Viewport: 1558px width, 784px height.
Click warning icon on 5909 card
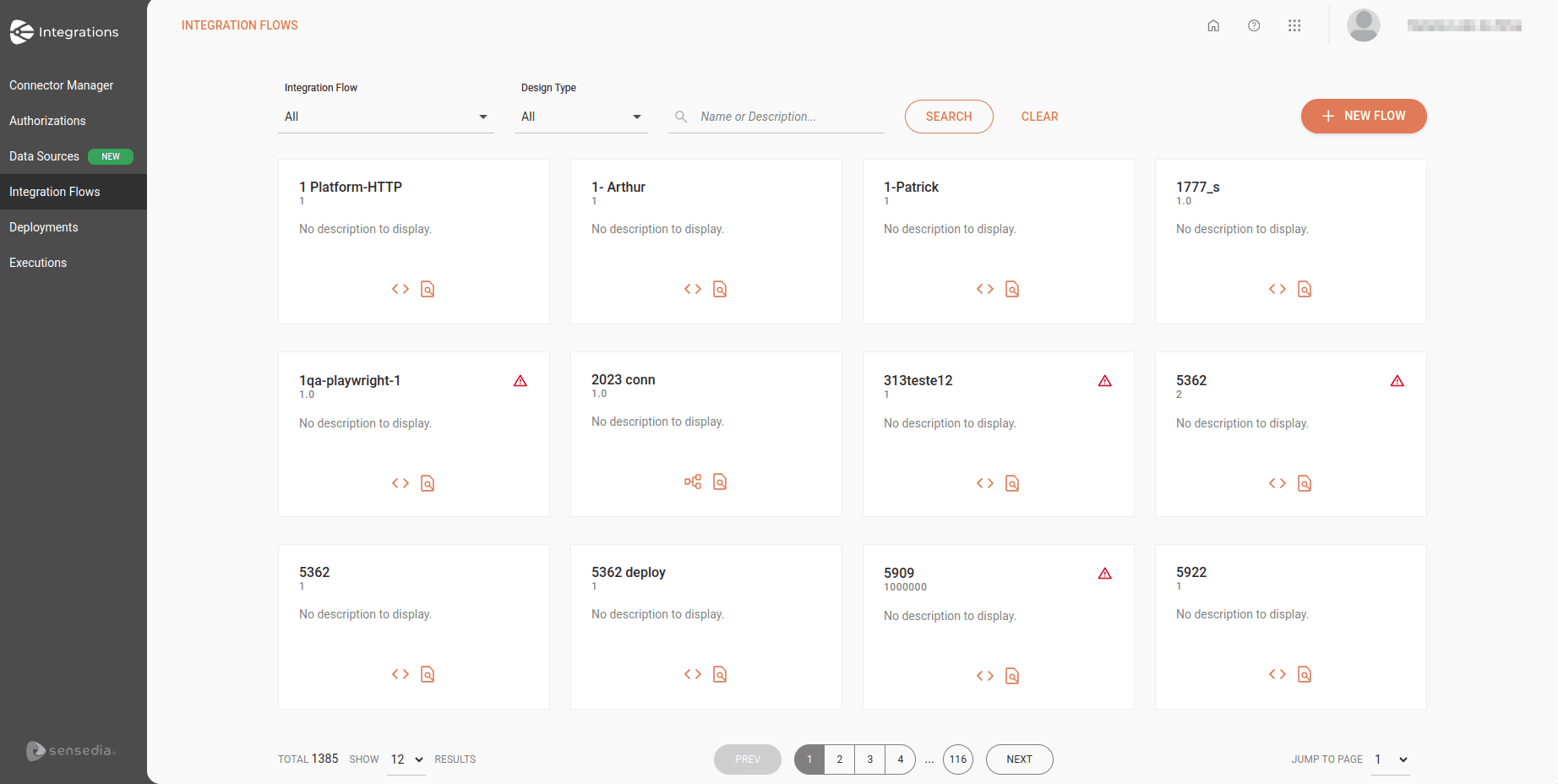(1105, 574)
